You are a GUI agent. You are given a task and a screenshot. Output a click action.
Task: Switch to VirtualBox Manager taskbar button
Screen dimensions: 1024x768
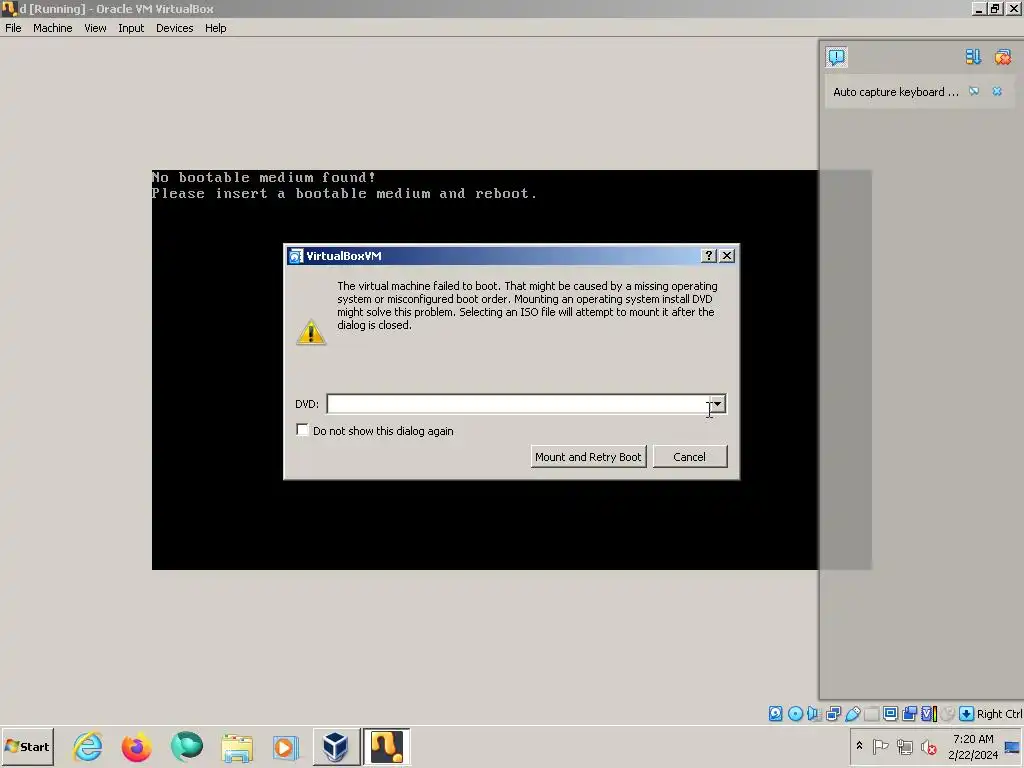[336, 747]
